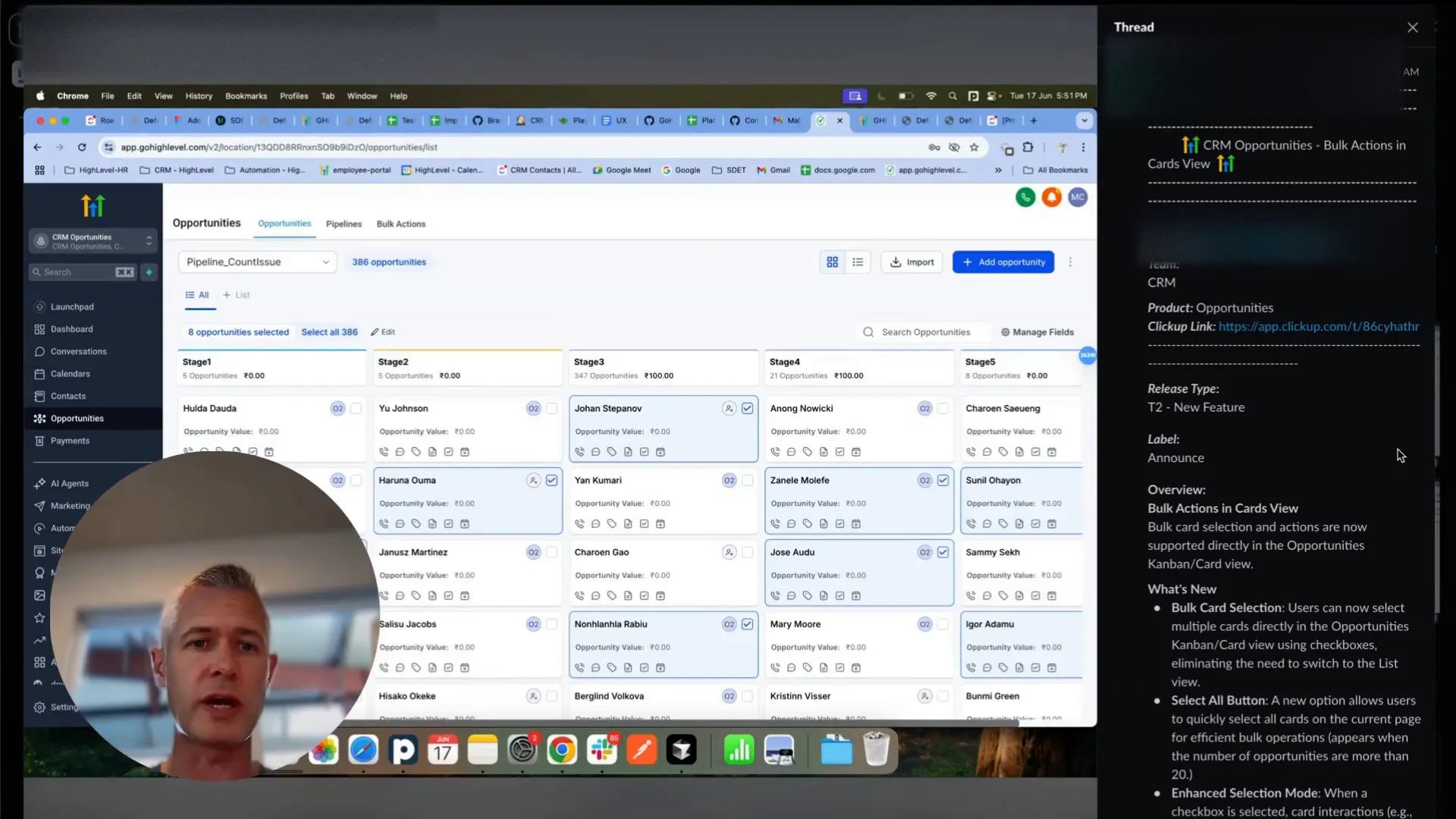The width and height of the screenshot is (1456, 819).
Task: Add a new view with + List
Action: pyautogui.click(x=236, y=295)
